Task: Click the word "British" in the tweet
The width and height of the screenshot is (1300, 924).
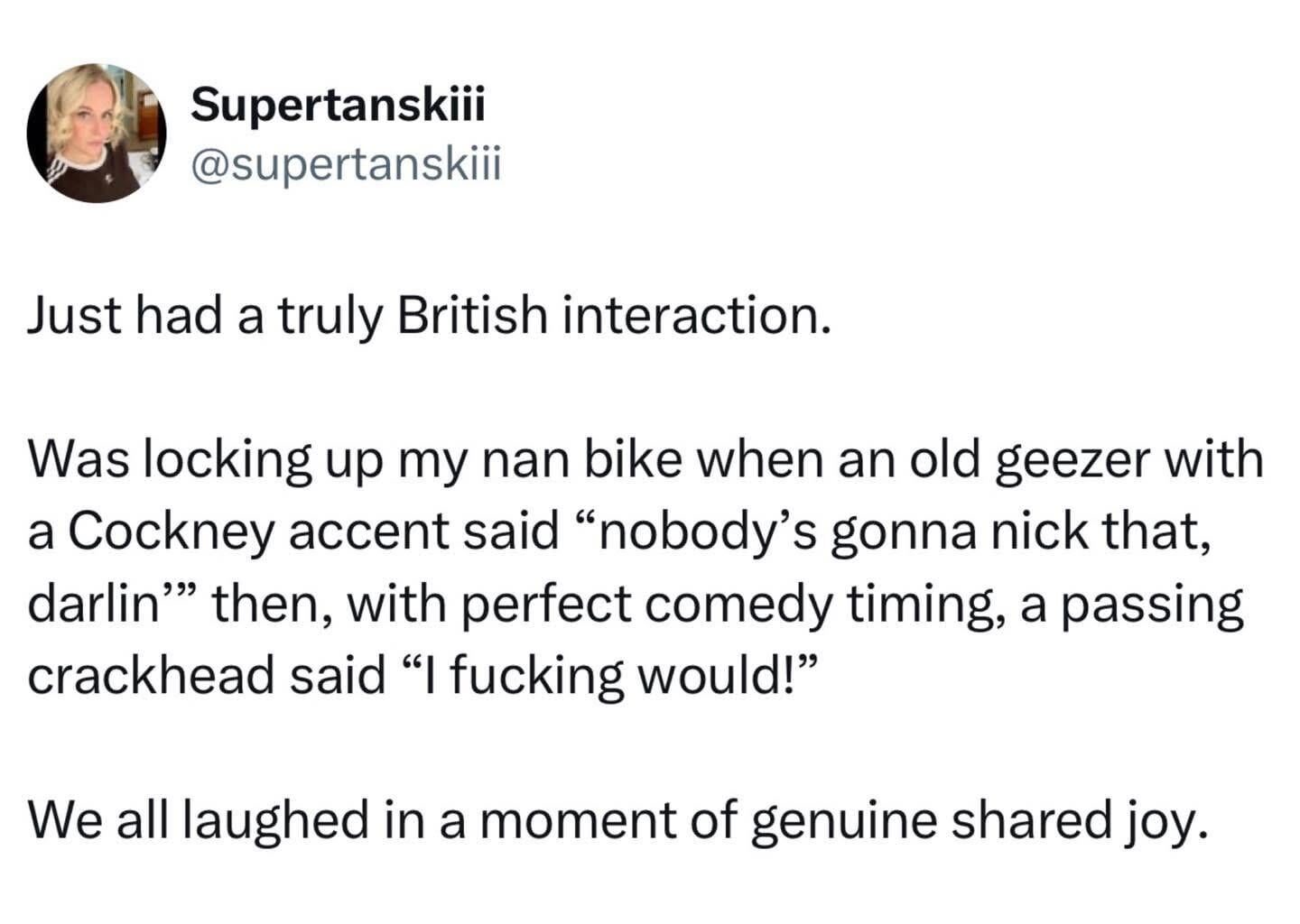Action: [471, 316]
